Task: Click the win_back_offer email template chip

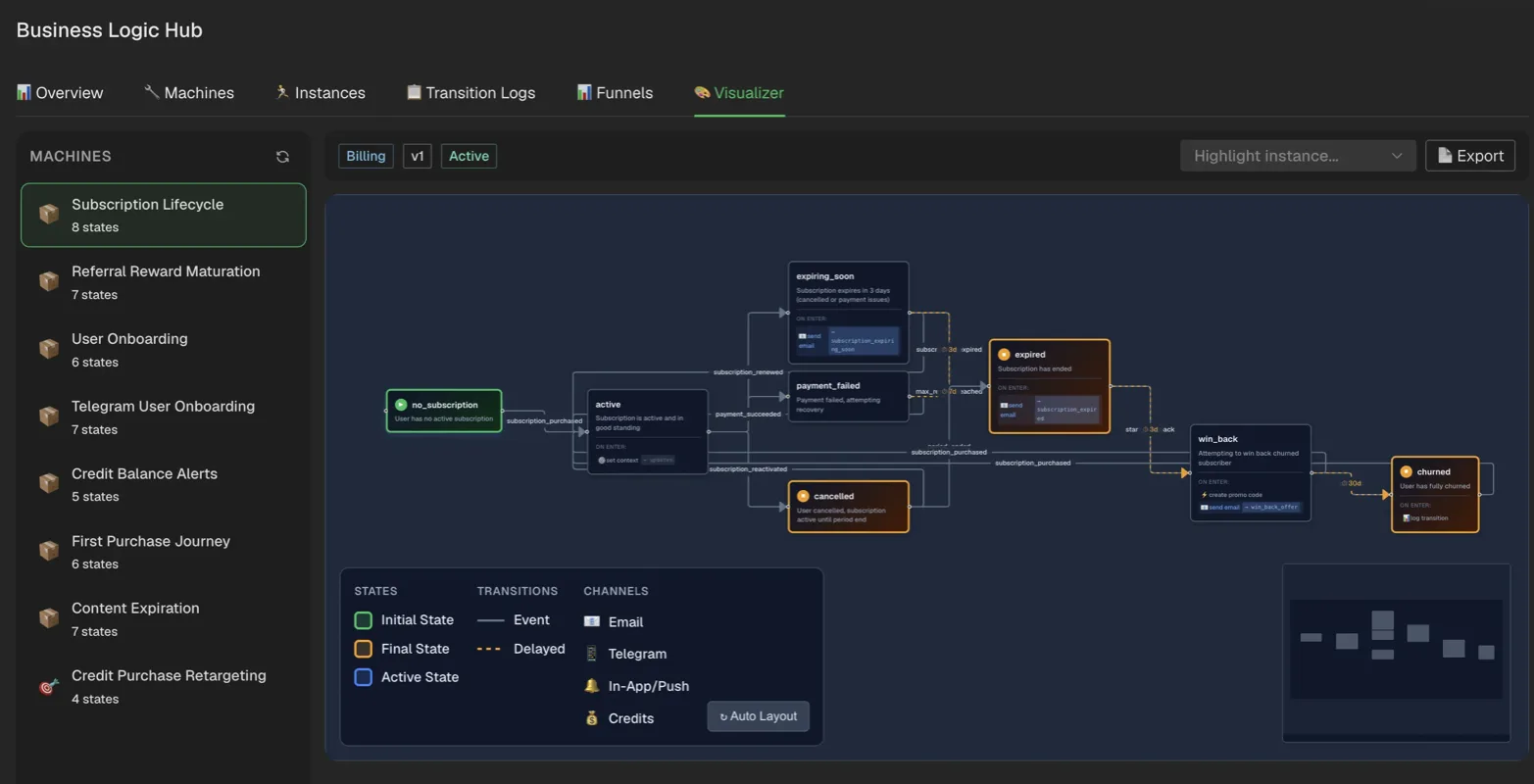Action: [1272, 508]
